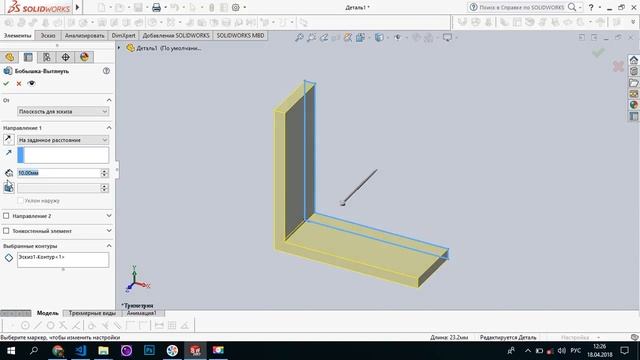Switch to the SOLIDWORKS MBD tab
The image size is (640, 360).
(240, 36)
